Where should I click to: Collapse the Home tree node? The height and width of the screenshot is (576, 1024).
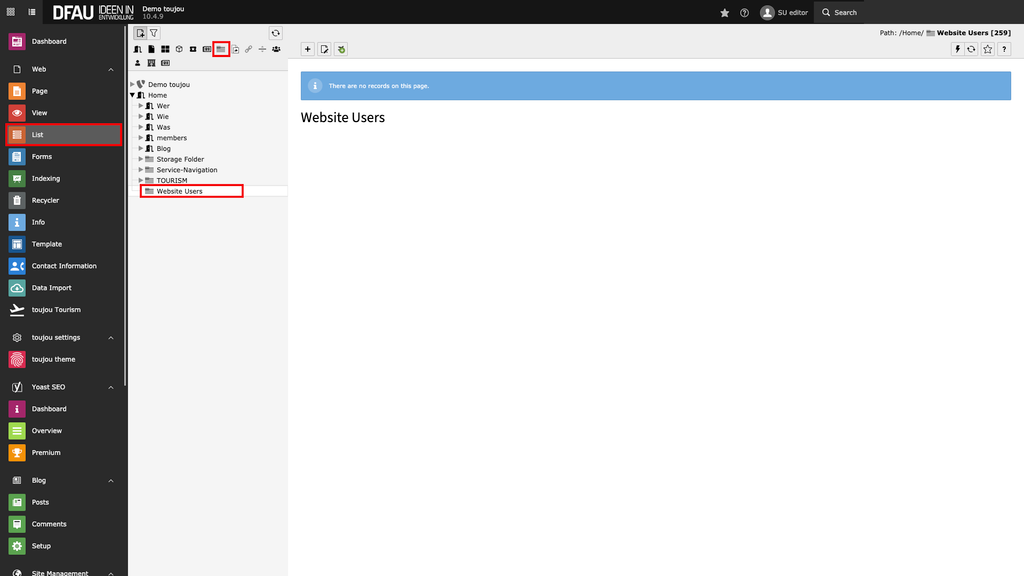tap(132, 95)
